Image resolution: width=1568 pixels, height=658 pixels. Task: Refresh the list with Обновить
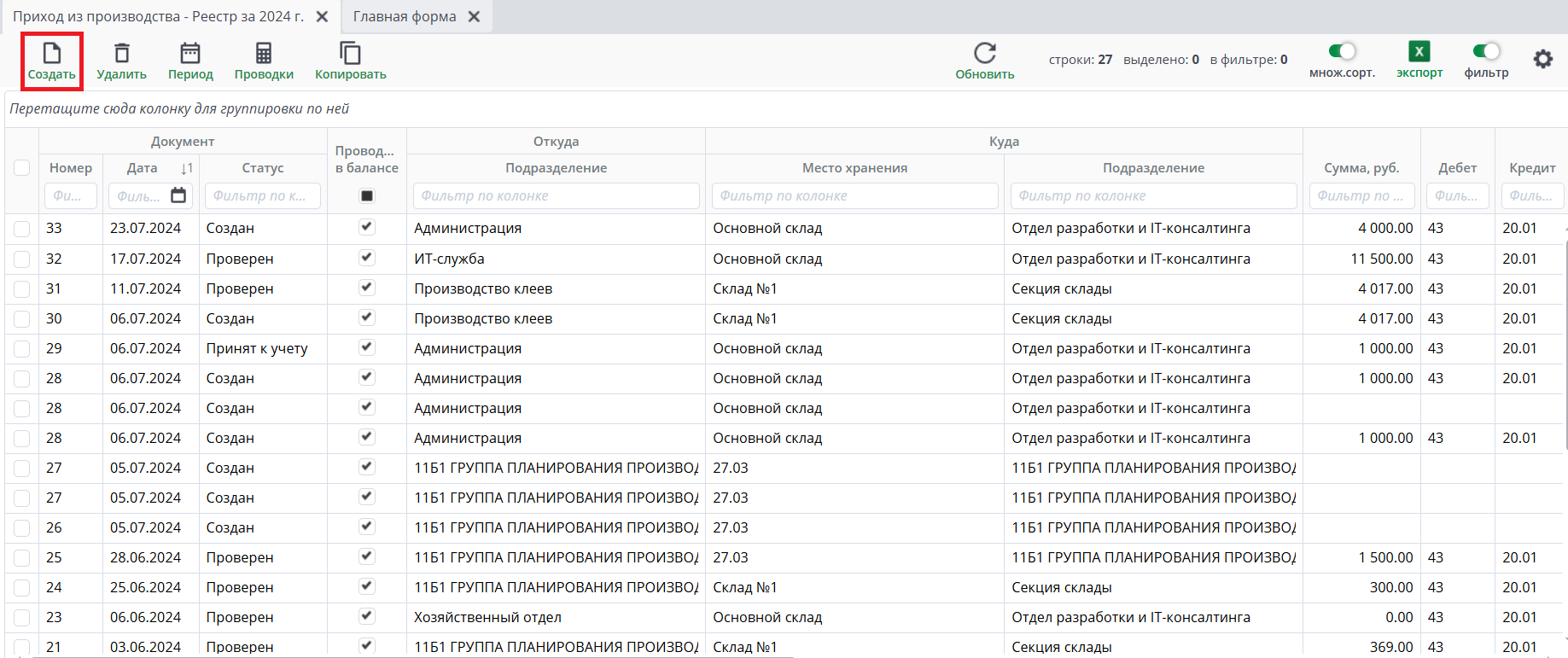(x=984, y=54)
